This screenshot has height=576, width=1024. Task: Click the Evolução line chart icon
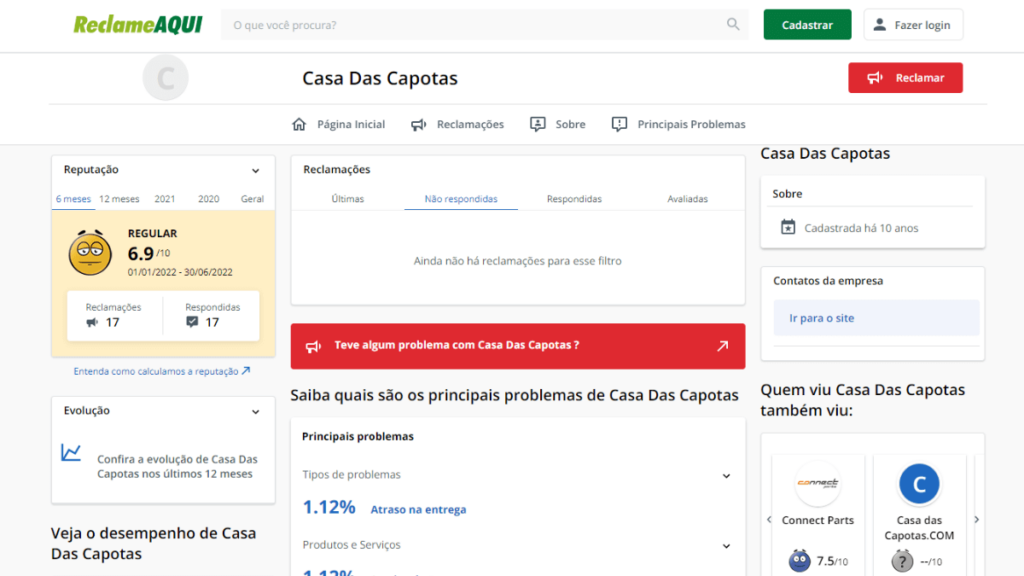click(70, 452)
